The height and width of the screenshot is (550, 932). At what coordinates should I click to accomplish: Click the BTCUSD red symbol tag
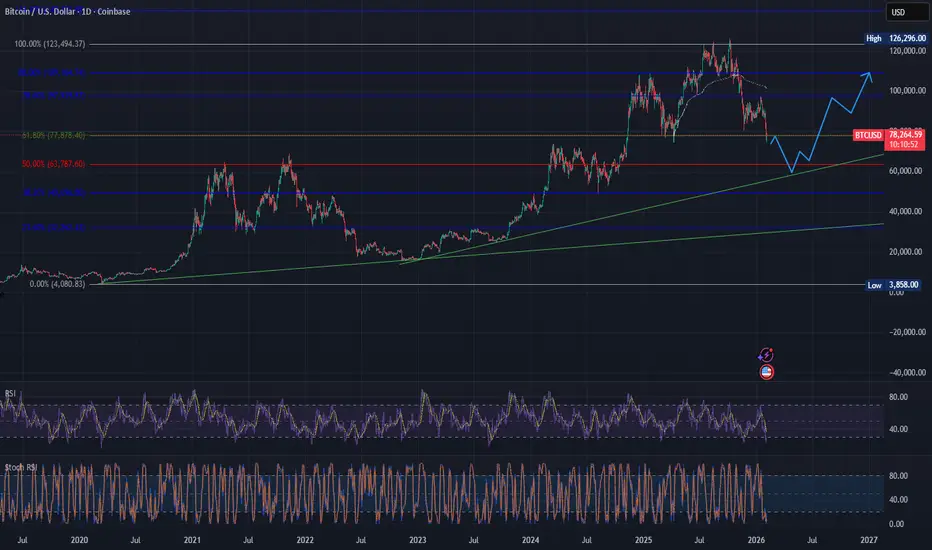coord(868,135)
